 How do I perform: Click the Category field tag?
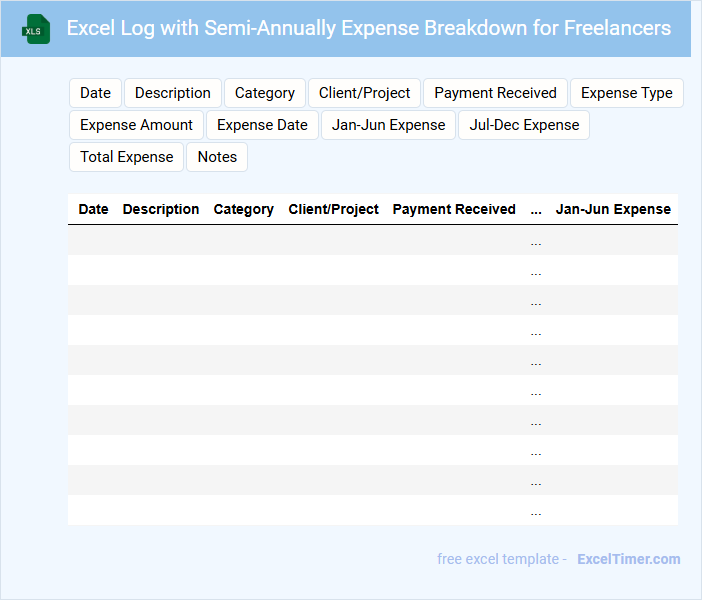(265, 93)
